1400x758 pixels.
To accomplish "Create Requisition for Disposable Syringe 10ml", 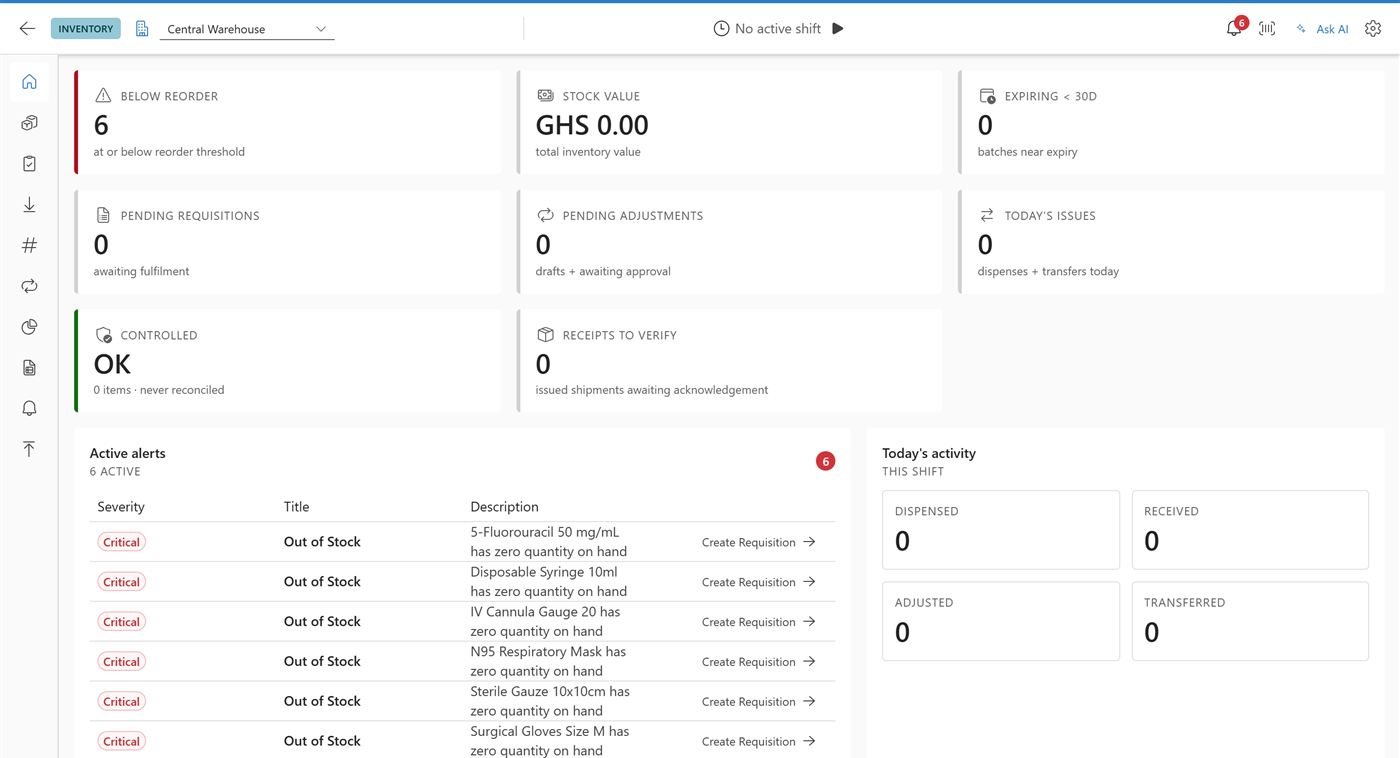I will (x=759, y=582).
